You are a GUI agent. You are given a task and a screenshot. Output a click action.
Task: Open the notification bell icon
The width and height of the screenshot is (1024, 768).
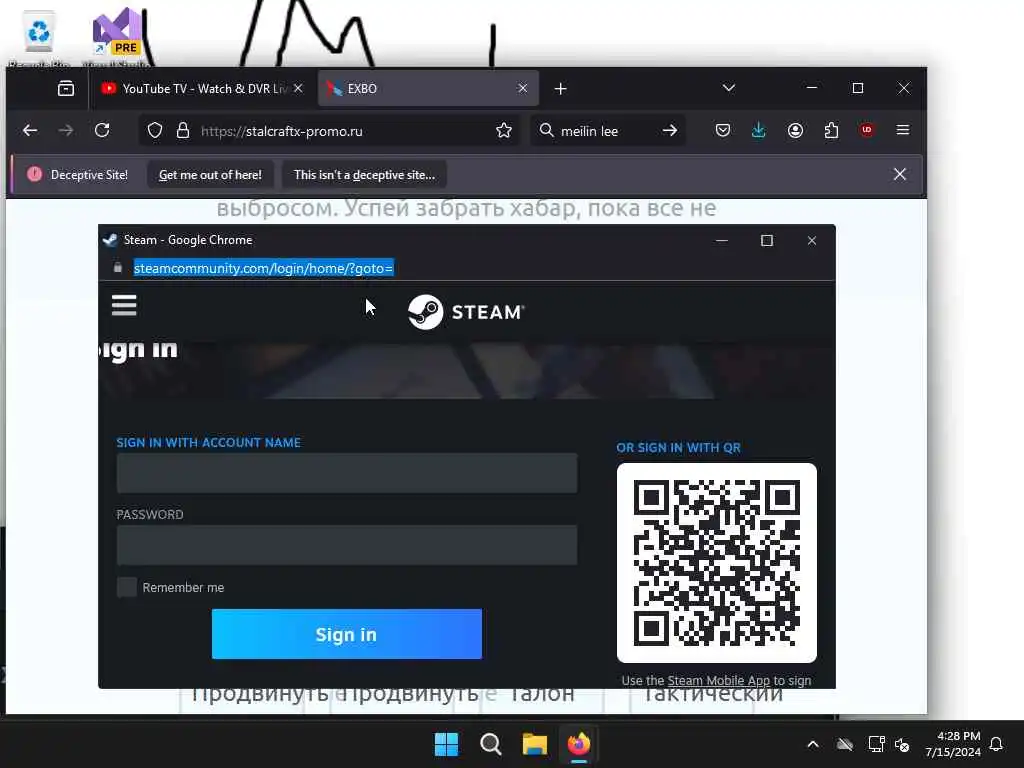[996, 744]
